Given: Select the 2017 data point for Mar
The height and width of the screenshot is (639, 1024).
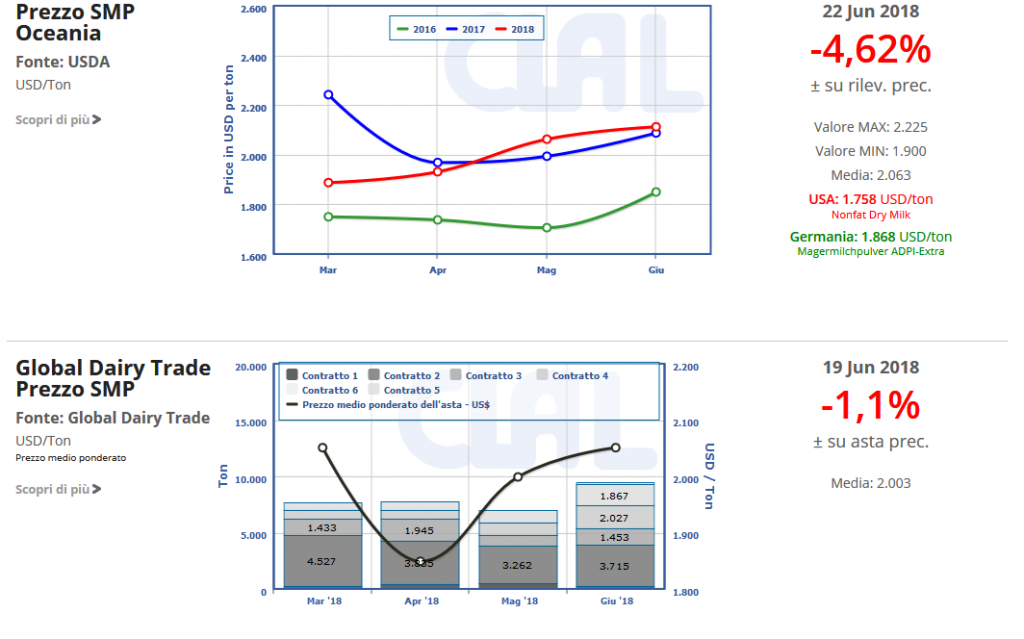Looking at the screenshot, I should pos(328,95).
